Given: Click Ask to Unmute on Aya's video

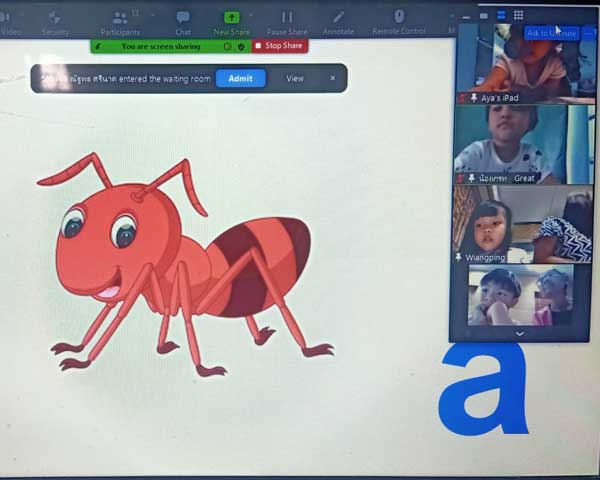Looking at the screenshot, I should 551,33.
